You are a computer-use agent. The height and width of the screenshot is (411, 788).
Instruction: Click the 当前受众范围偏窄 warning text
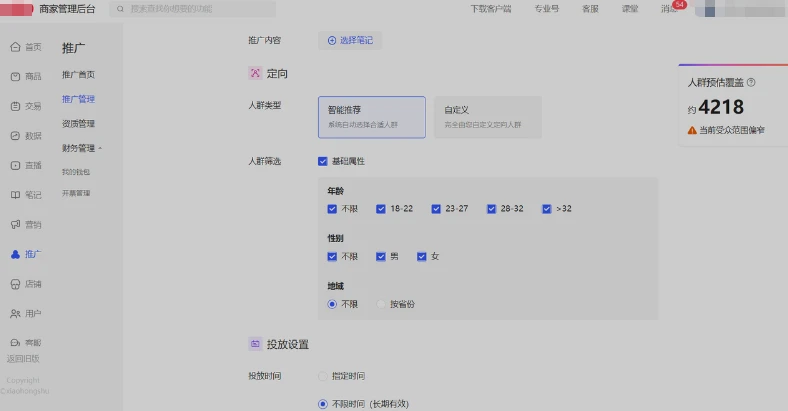(x=732, y=130)
